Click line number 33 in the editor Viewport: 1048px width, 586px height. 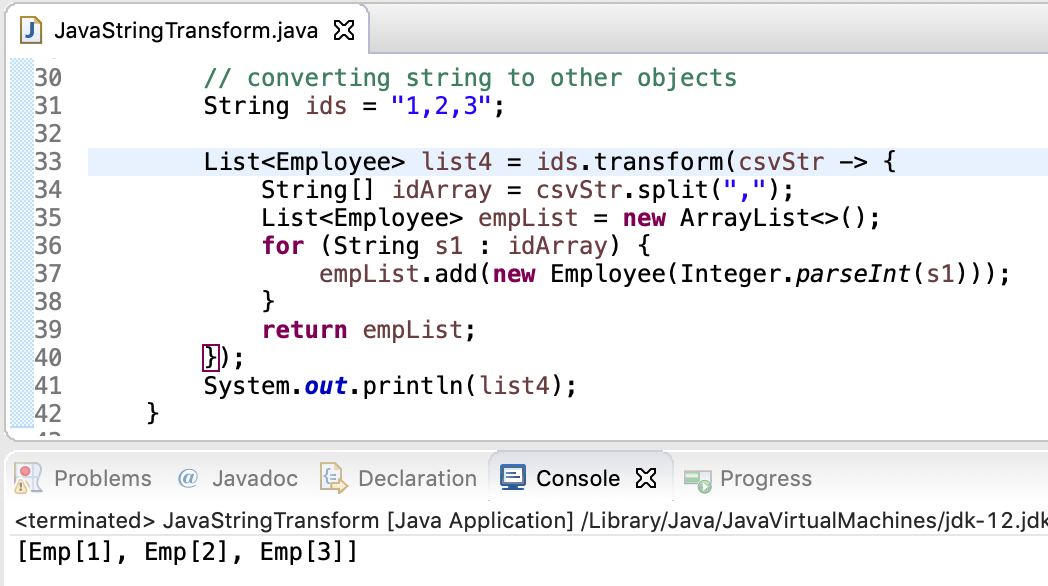coord(50,161)
